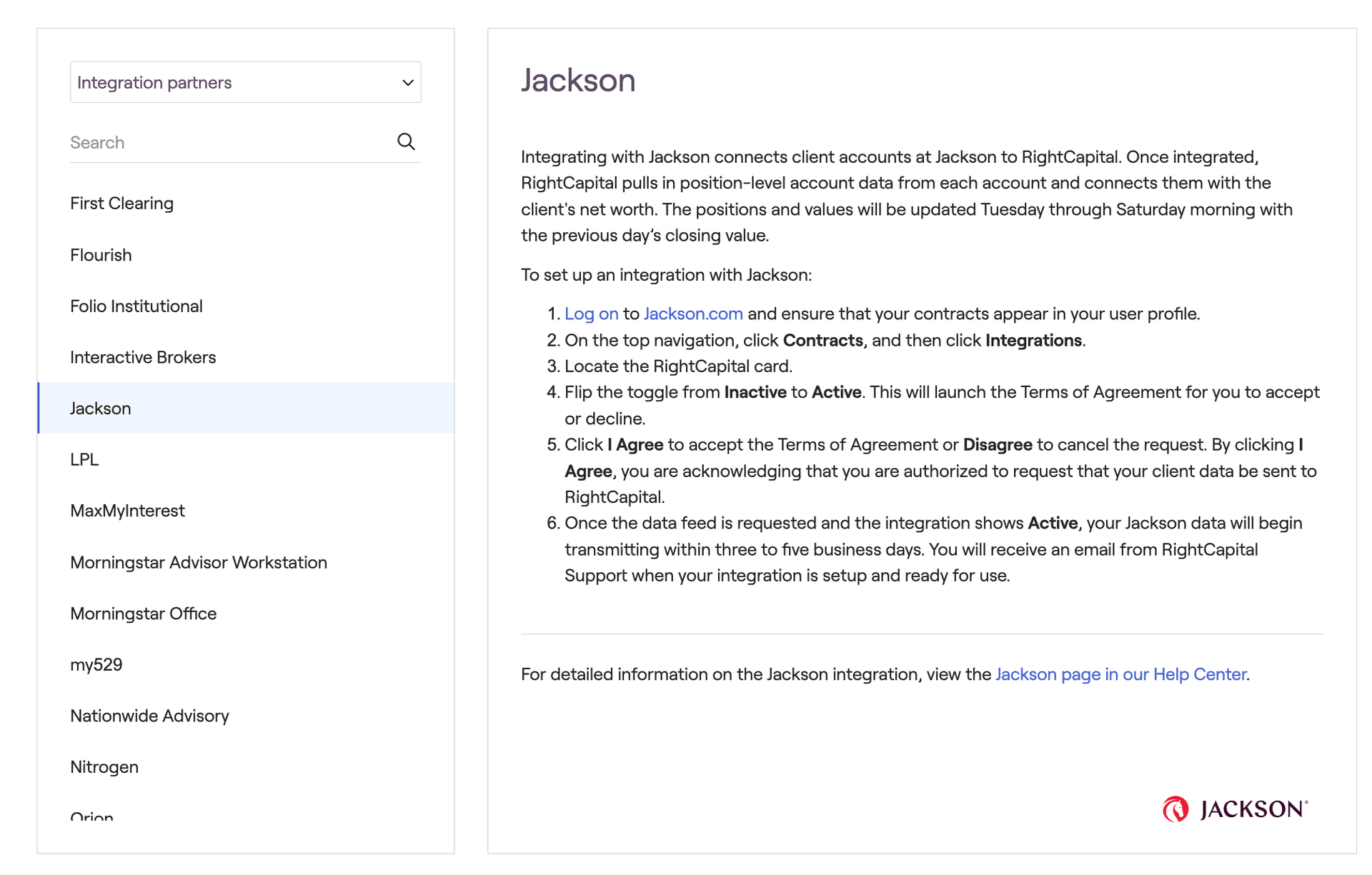Select MaxMyInterest in the sidebar

(128, 511)
